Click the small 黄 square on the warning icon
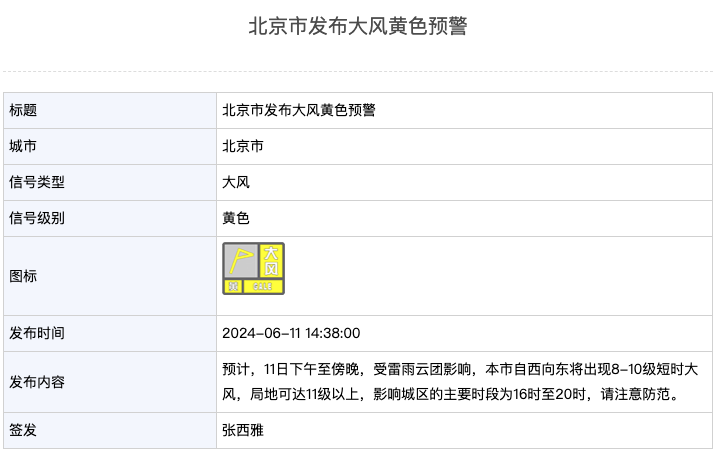 [232, 287]
